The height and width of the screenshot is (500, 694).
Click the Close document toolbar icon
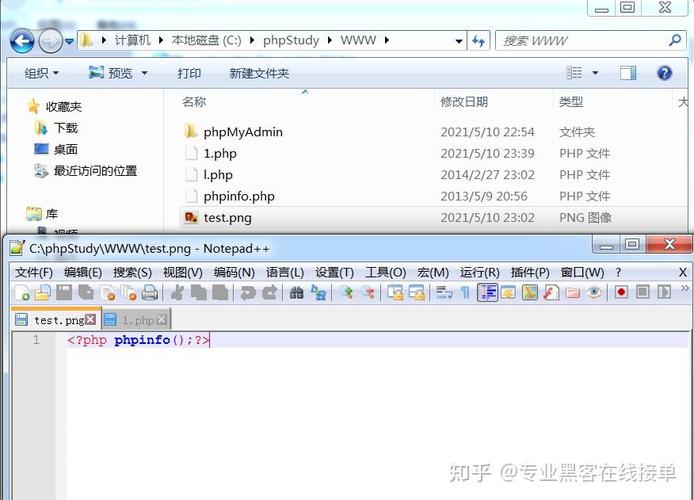108,293
